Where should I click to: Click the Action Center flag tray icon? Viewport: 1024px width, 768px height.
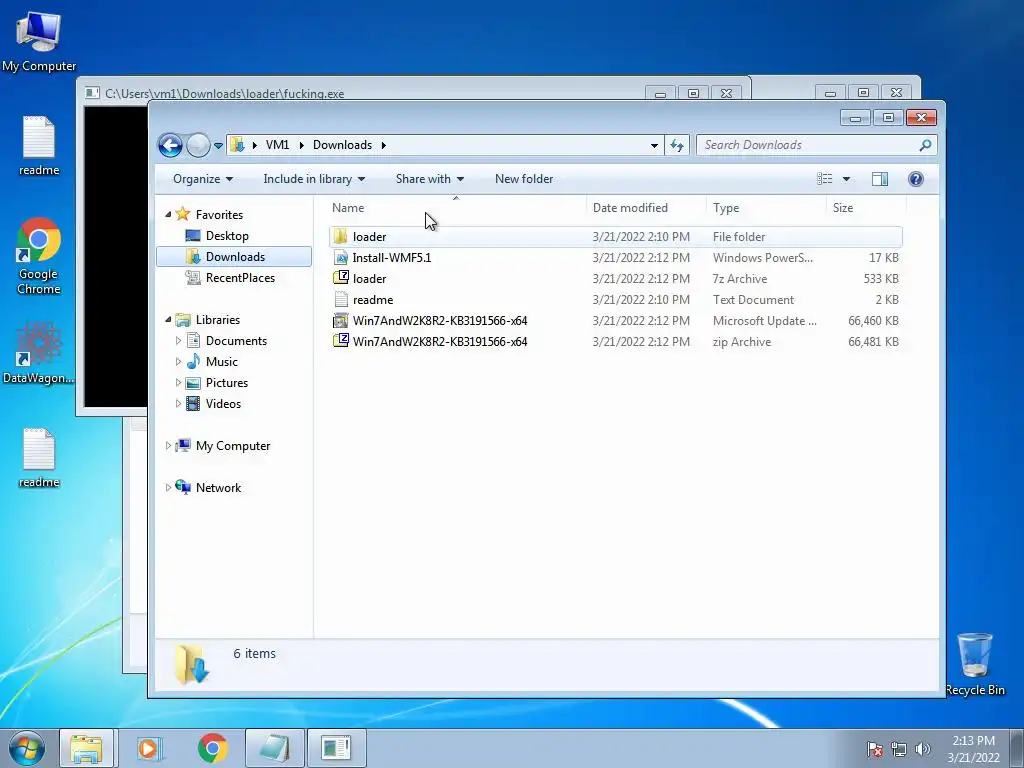tap(874, 749)
